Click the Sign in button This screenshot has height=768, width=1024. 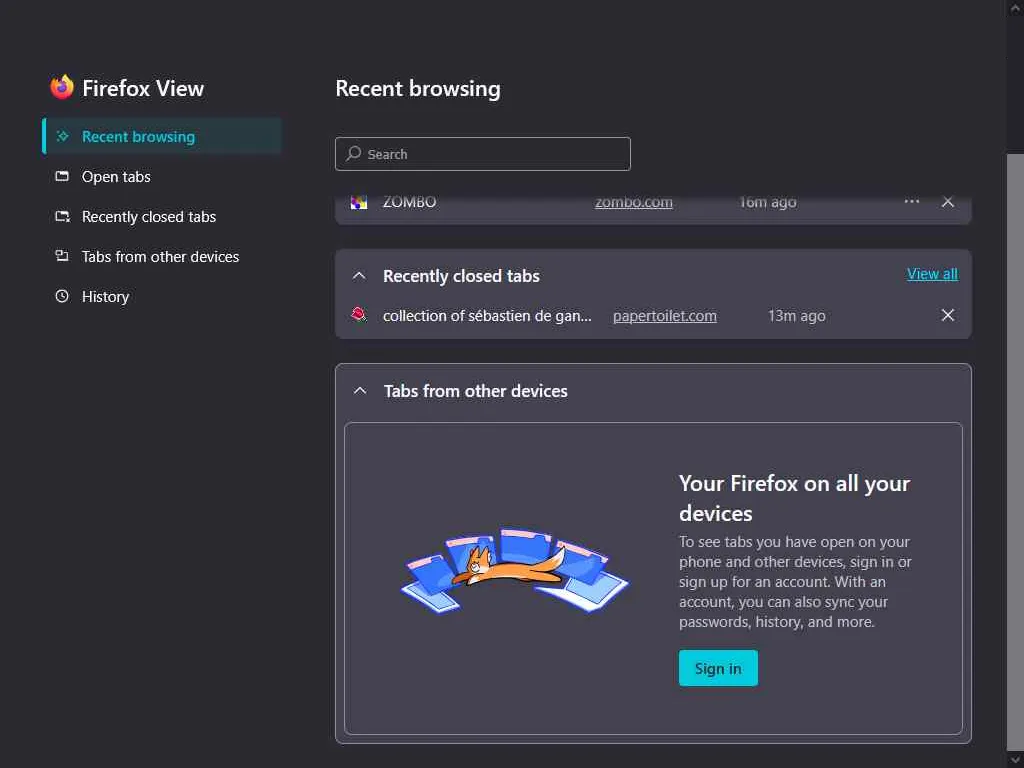click(718, 668)
